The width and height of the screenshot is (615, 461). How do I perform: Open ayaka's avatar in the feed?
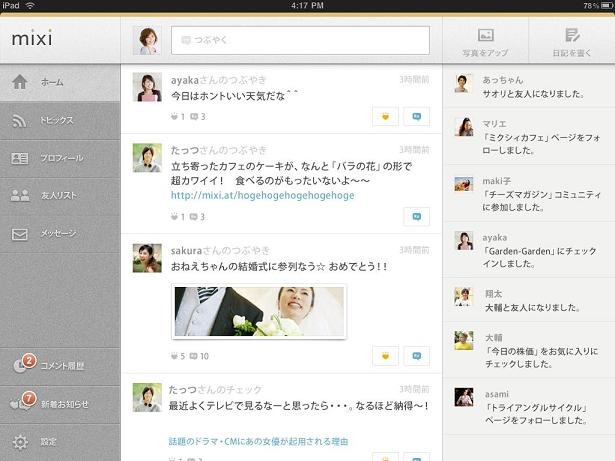click(x=147, y=87)
